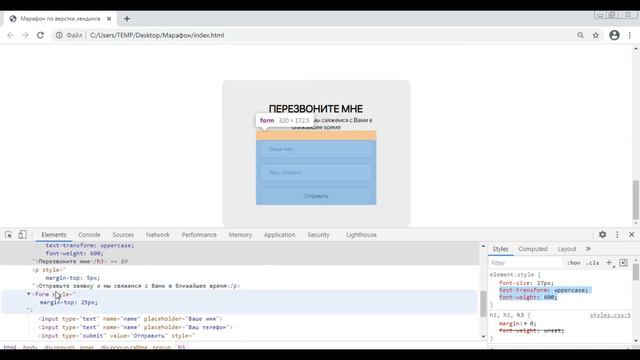Click the styles.css source link
The image size is (640, 360).
pos(610,315)
